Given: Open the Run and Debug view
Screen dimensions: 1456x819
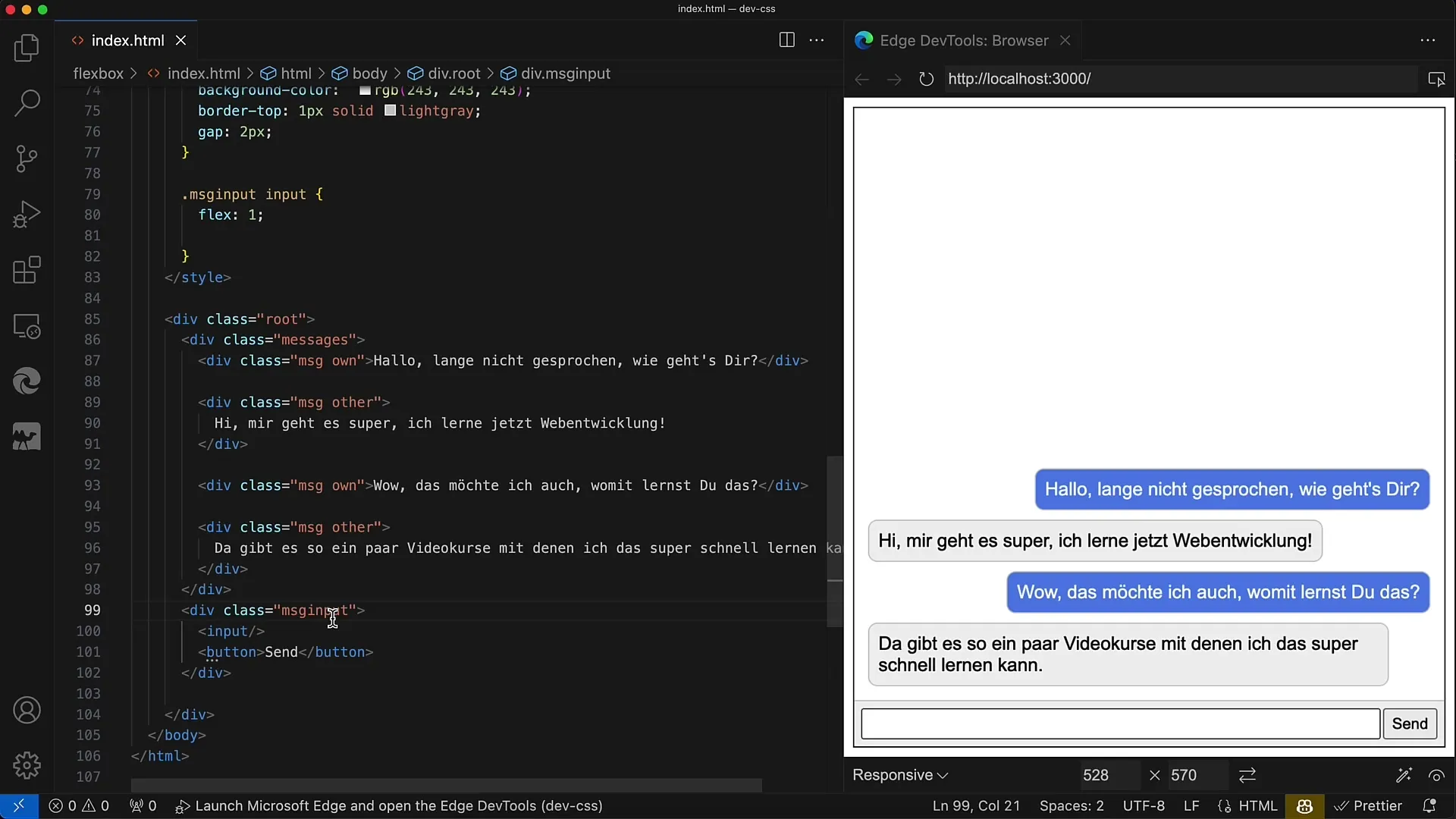Looking at the screenshot, I should [27, 215].
